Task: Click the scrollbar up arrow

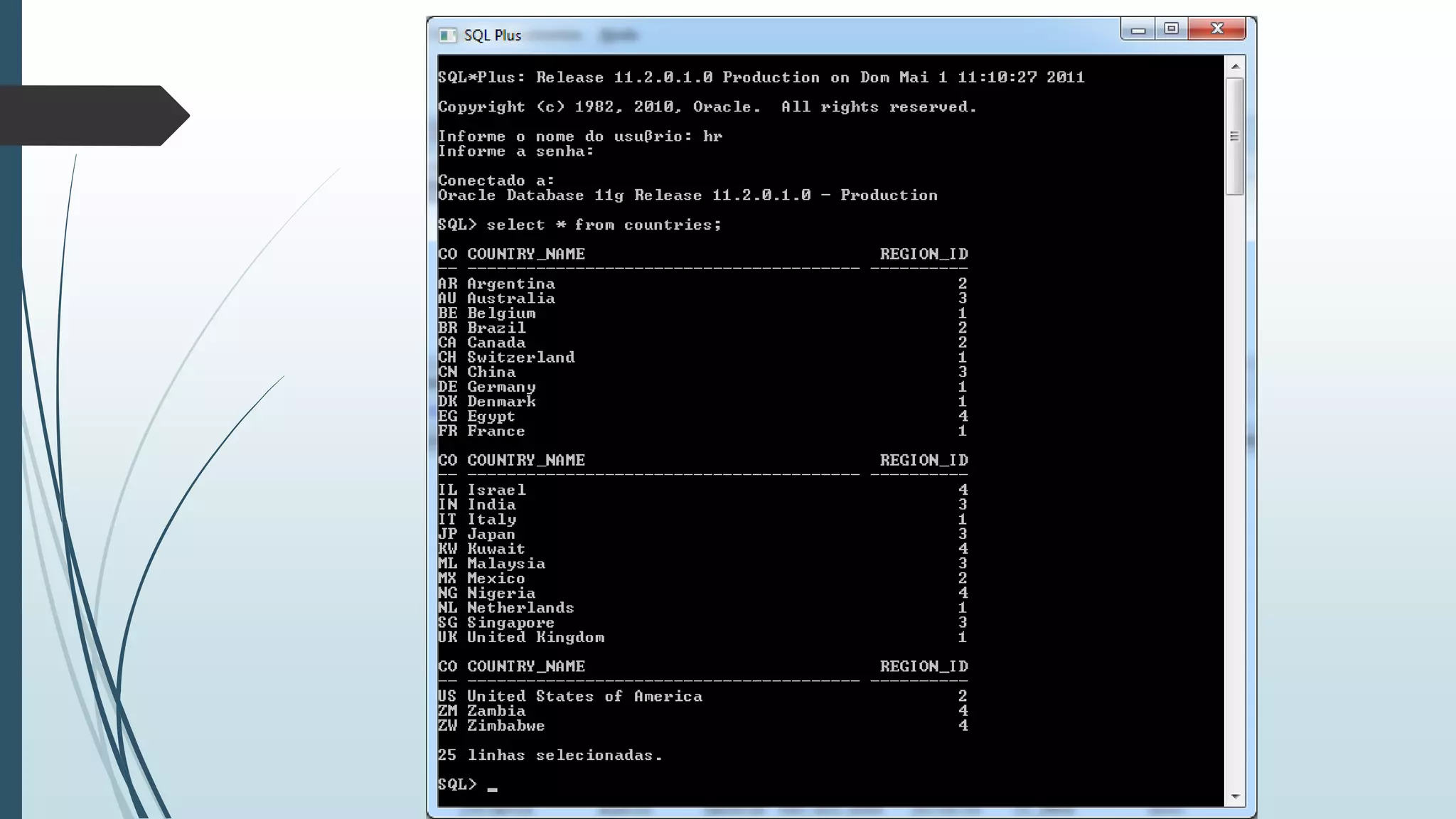Action: 1235,66
